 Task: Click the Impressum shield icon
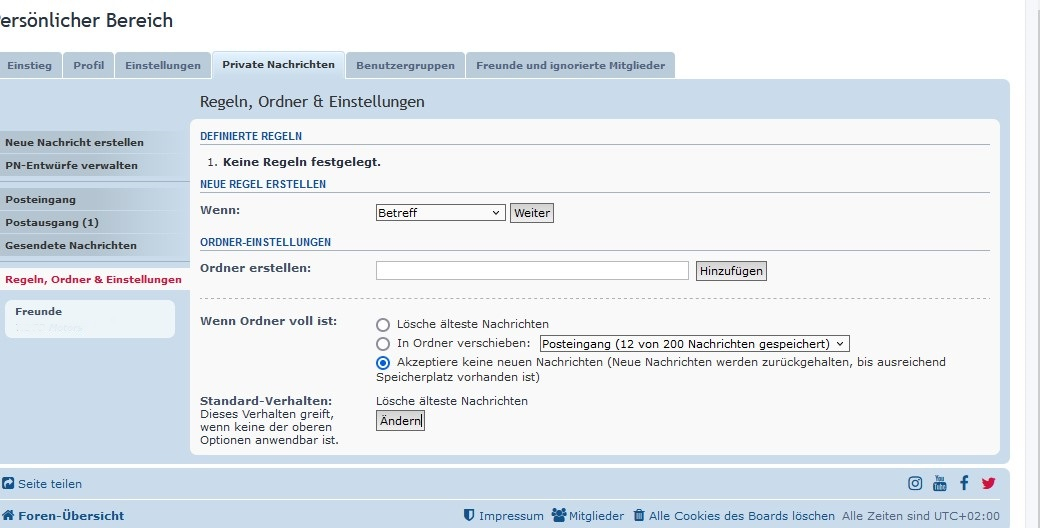pos(469,516)
